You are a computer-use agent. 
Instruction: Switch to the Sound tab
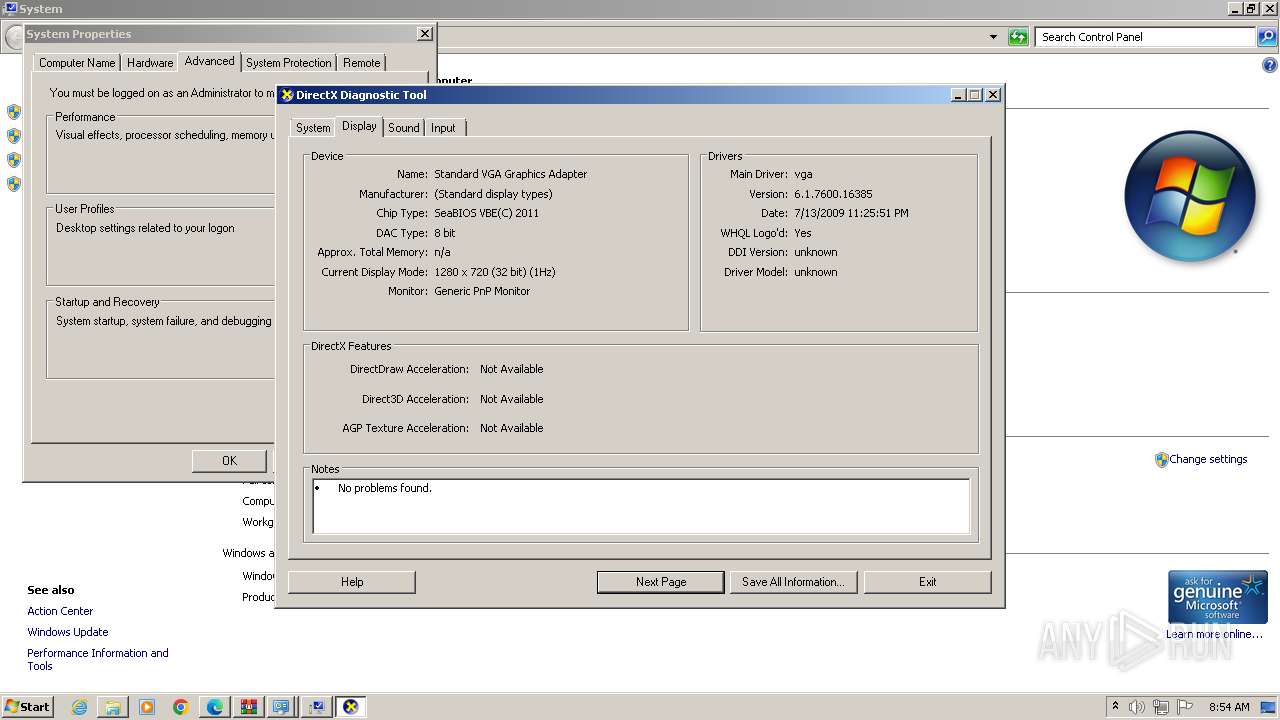[x=404, y=128]
